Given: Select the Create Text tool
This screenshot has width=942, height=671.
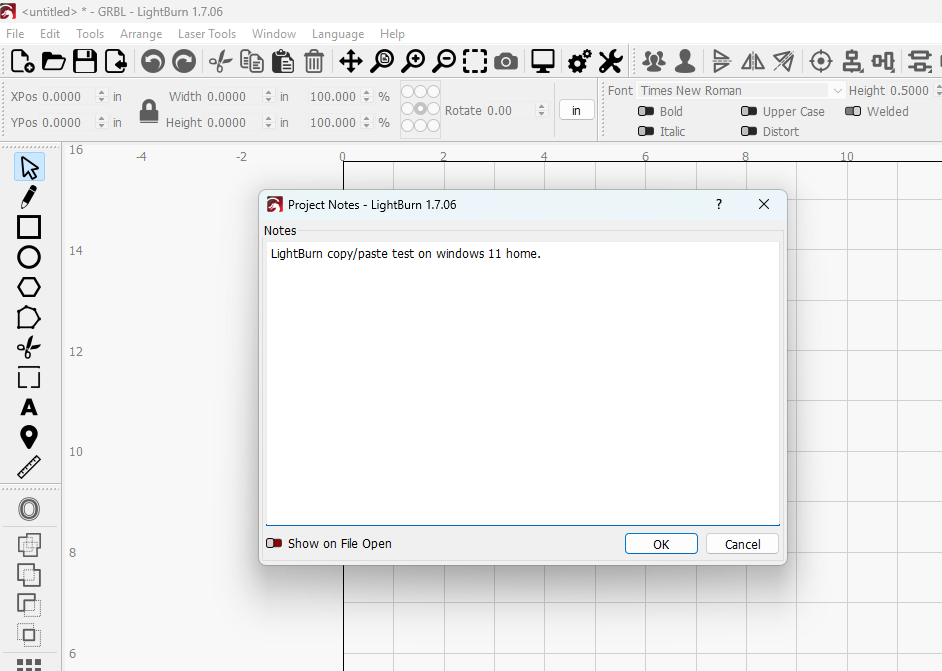Looking at the screenshot, I should point(29,407).
